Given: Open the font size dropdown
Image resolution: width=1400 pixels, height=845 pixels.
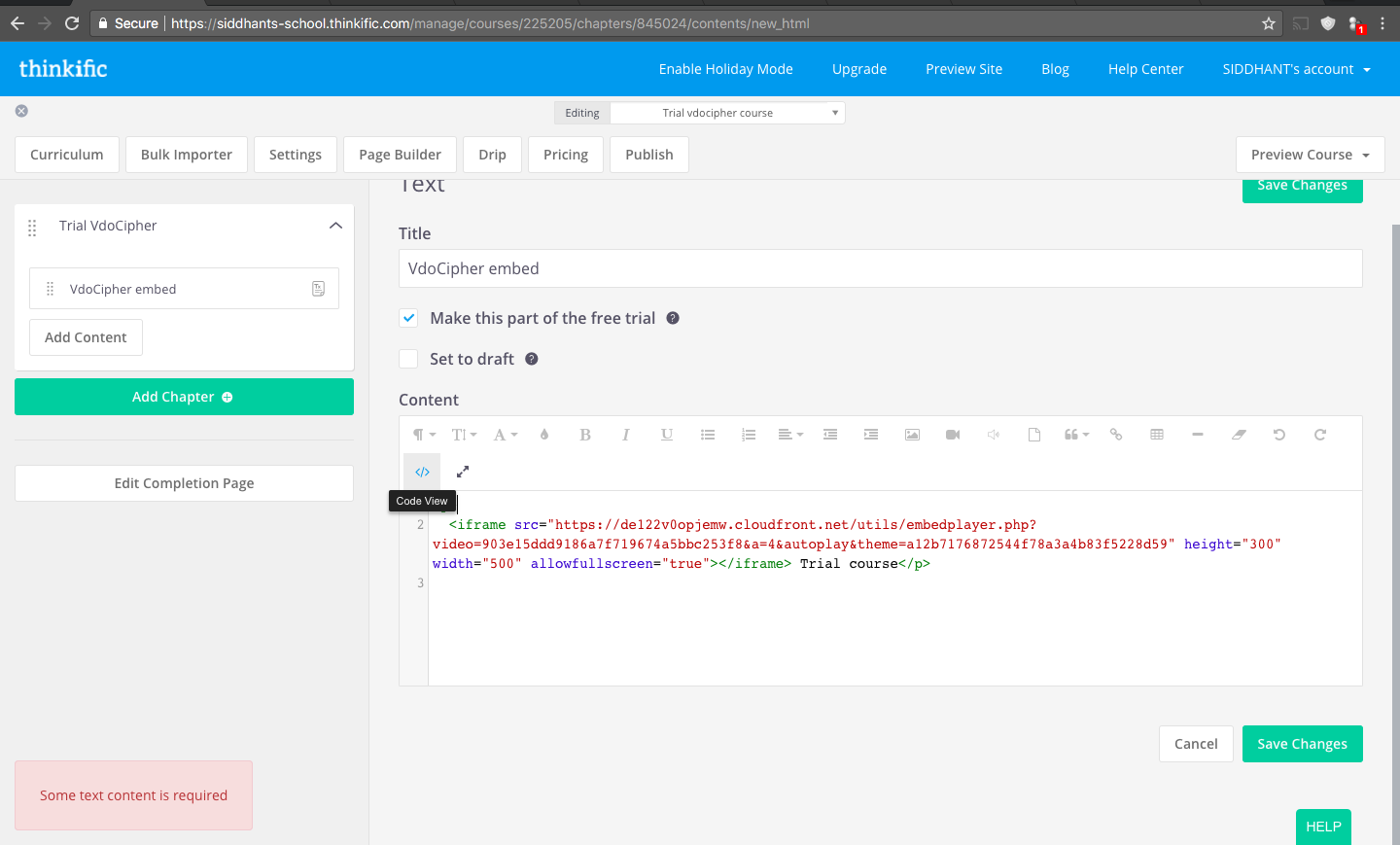Looking at the screenshot, I should (x=465, y=435).
